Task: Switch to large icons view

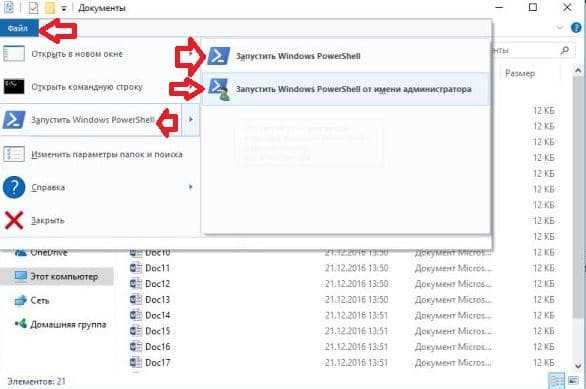Action: coord(573,381)
